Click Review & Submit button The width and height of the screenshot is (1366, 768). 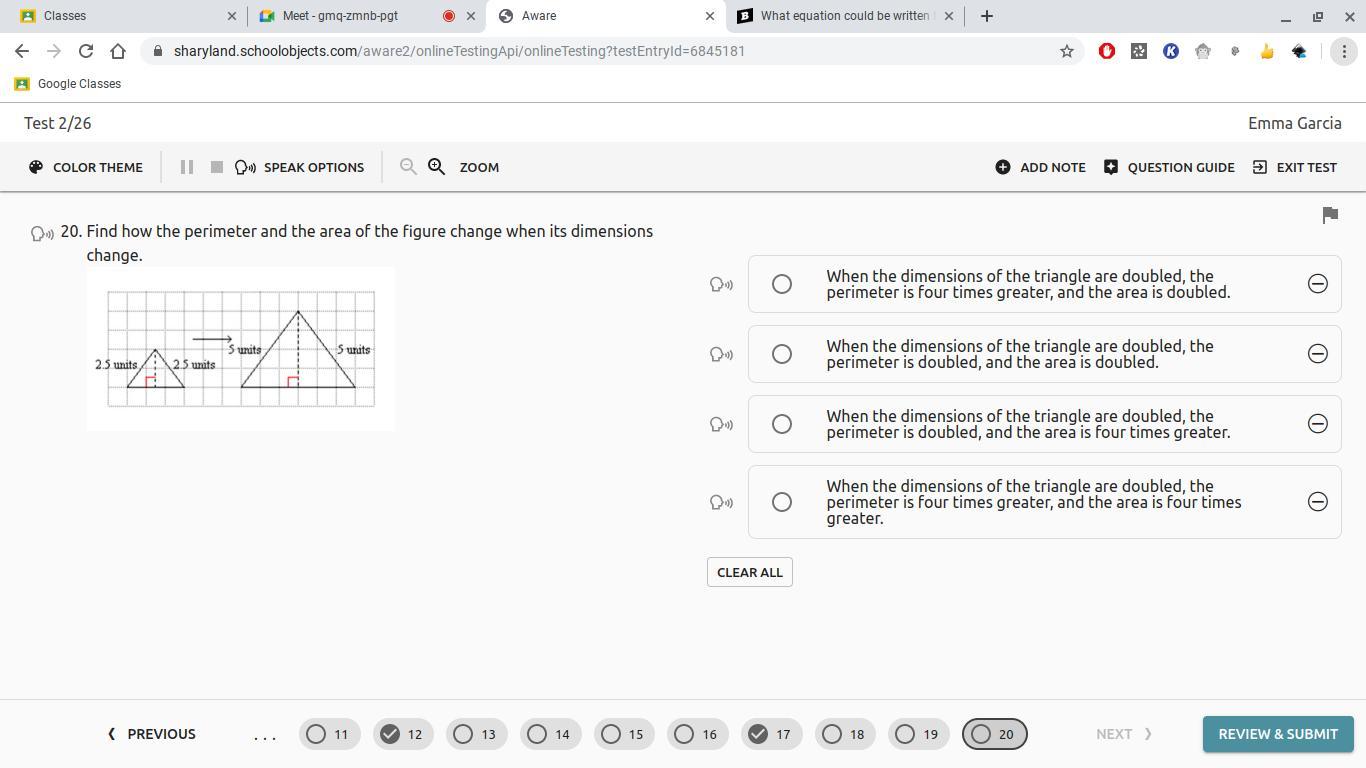point(1278,734)
